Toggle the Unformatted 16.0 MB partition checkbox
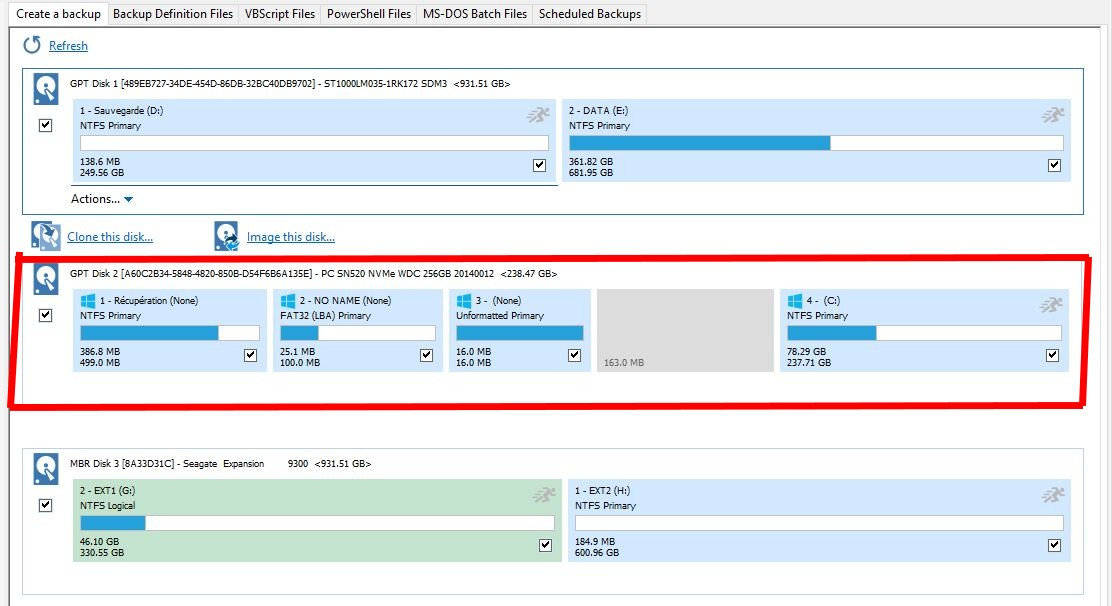Image resolution: width=1112 pixels, height=606 pixels. click(574, 355)
